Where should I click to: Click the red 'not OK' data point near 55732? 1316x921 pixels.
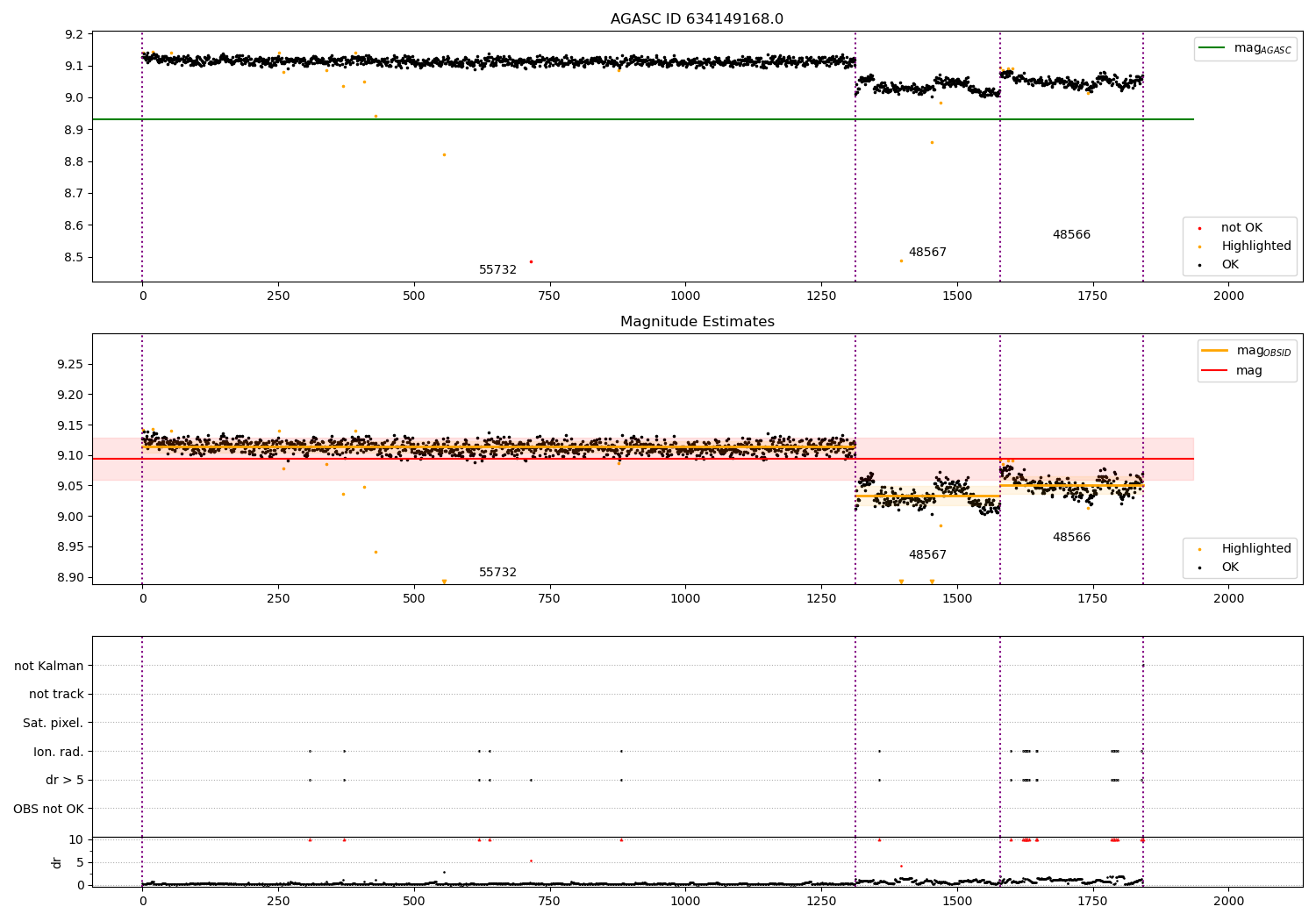pyautogui.click(x=531, y=261)
